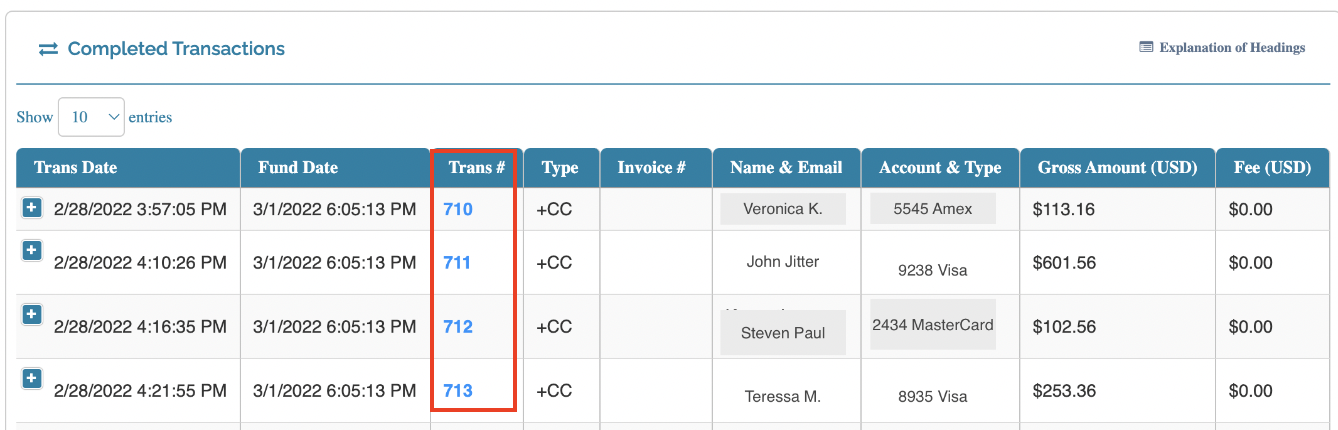The width and height of the screenshot is (1338, 430).
Task: Sort by Trans # column header
Action: point(477,167)
